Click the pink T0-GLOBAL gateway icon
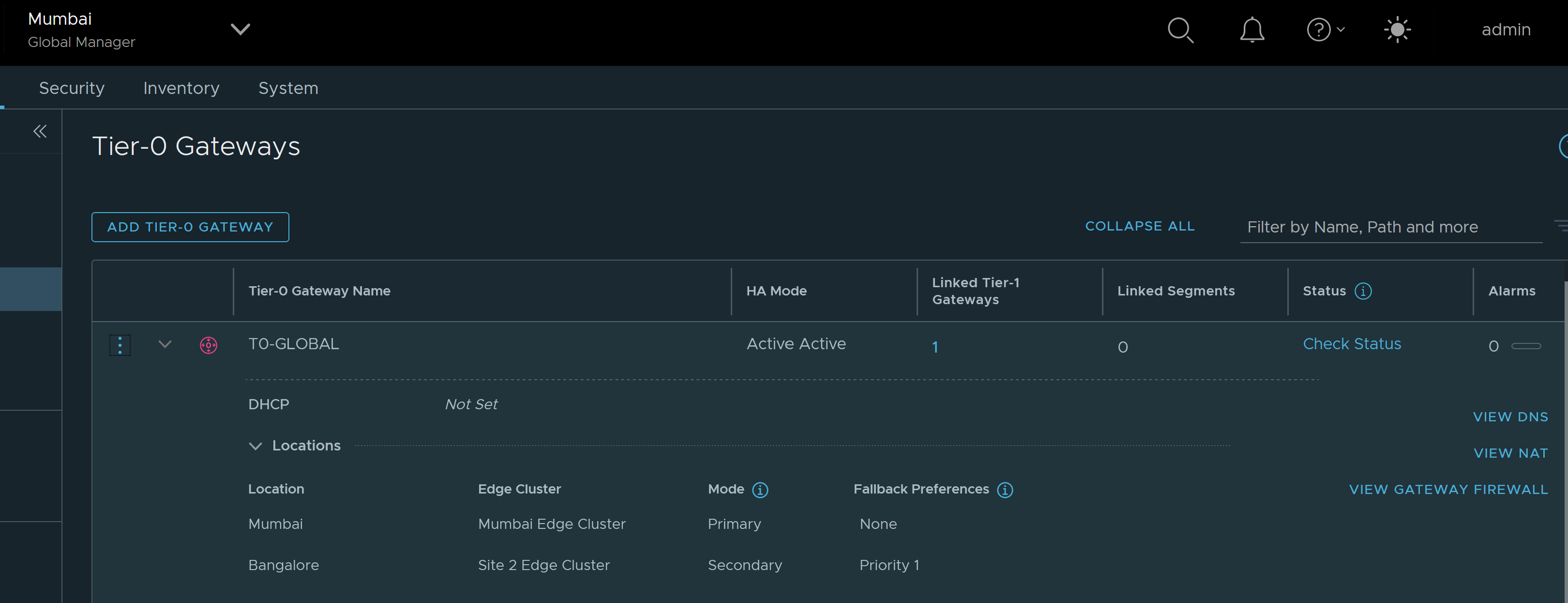Image resolution: width=1568 pixels, height=603 pixels. pos(208,345)
